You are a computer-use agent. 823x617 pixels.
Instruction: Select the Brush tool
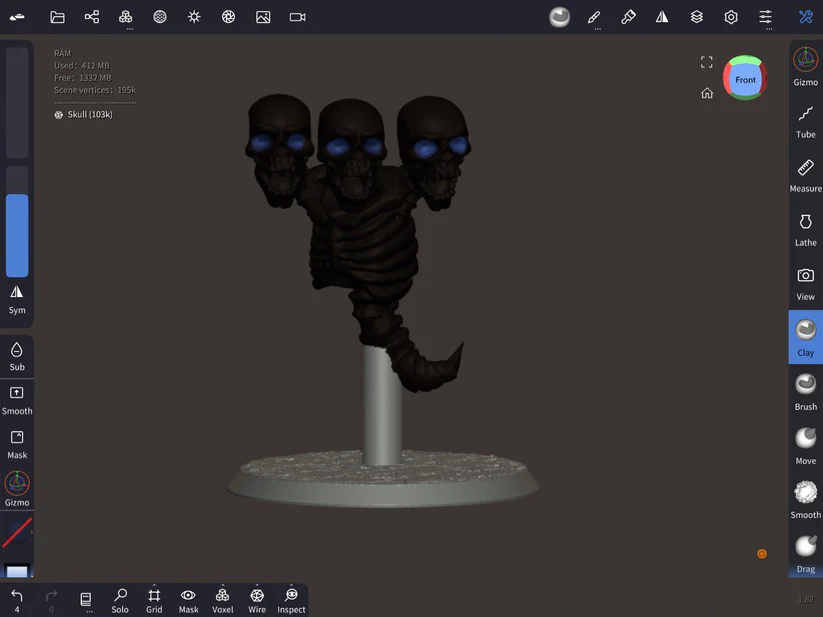806,392
